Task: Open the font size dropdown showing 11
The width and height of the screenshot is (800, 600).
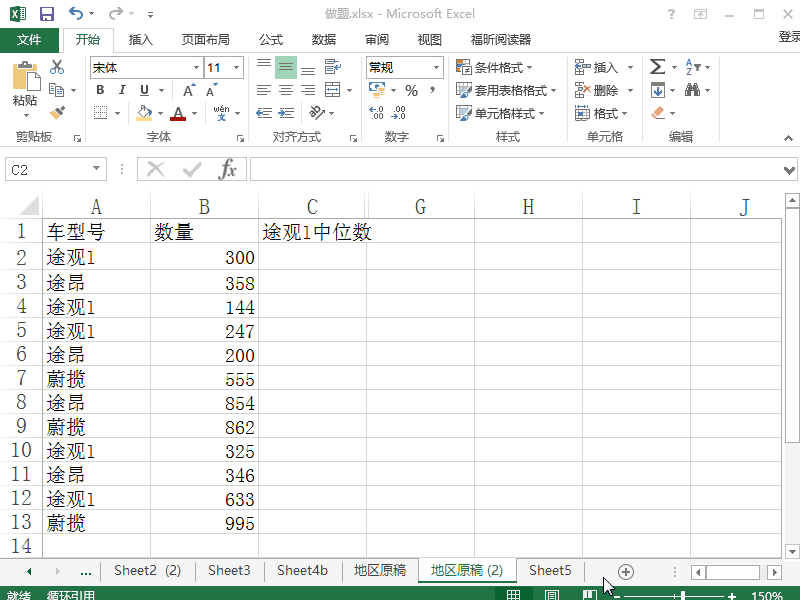Action: click(236, 67)
